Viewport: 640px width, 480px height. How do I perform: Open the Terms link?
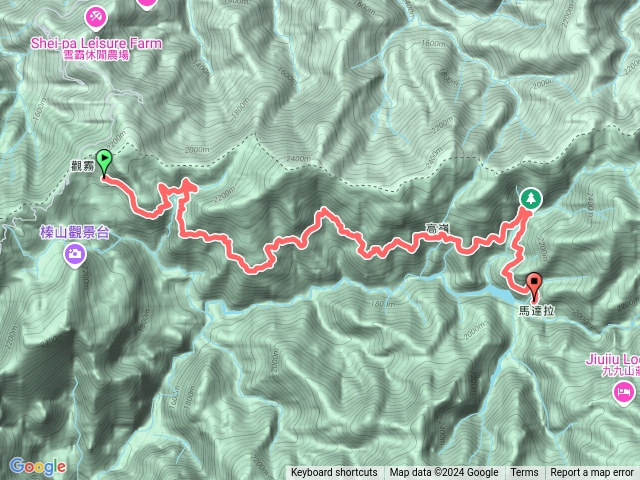[524, 473]
